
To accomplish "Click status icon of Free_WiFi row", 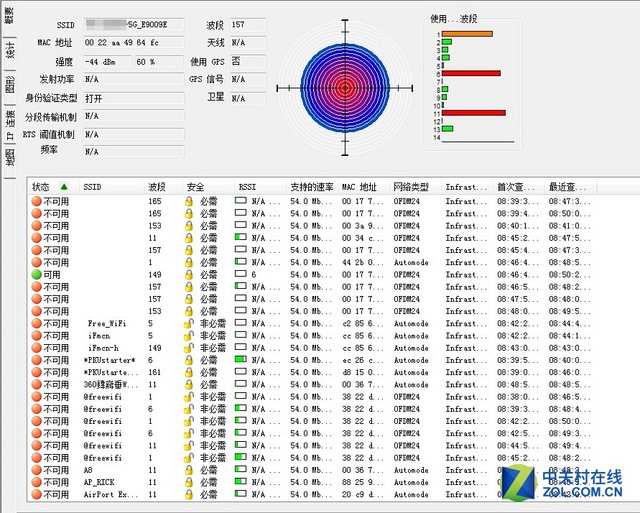I will (x=37, y=324).
